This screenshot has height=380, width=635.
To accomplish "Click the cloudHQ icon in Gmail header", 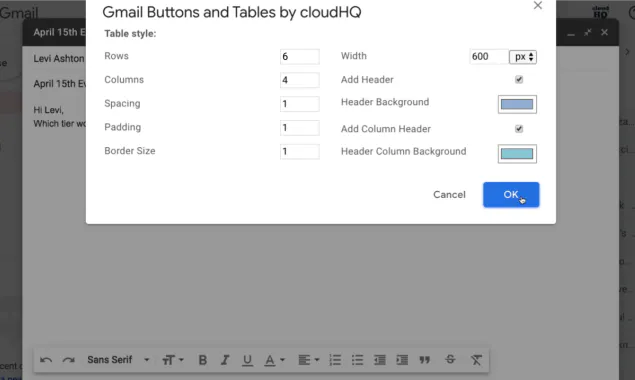I will point(600,12).
